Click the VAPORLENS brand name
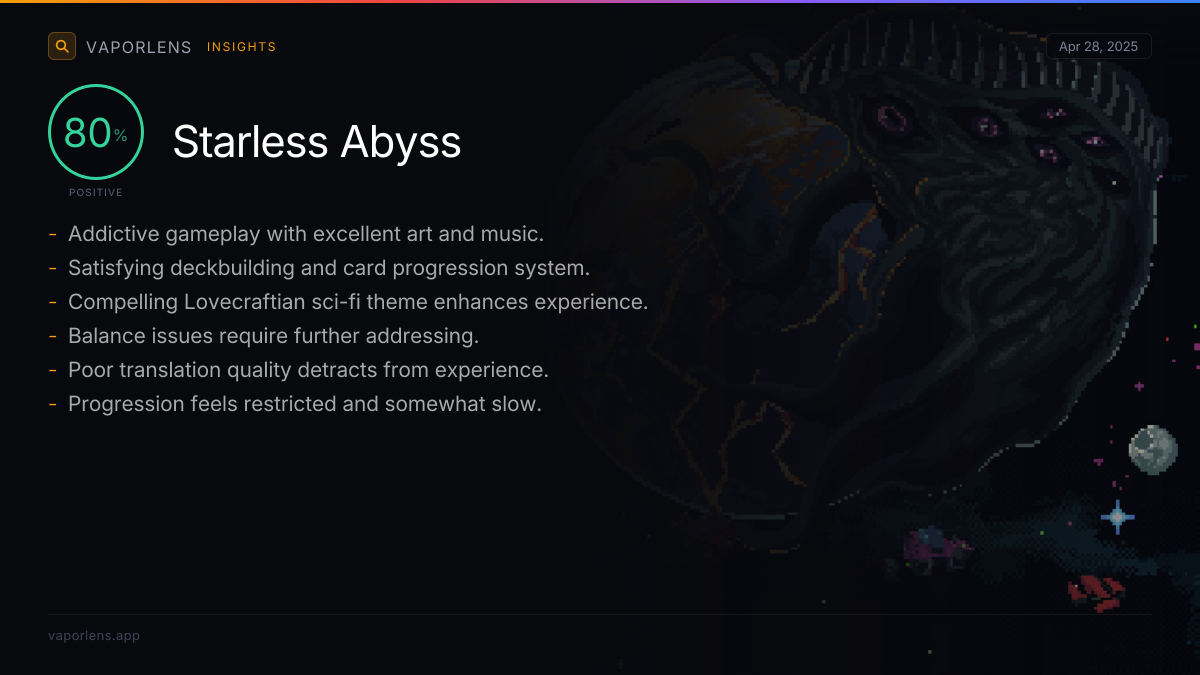Viewport: 1200px width, 675px height. tap(139, 47)
